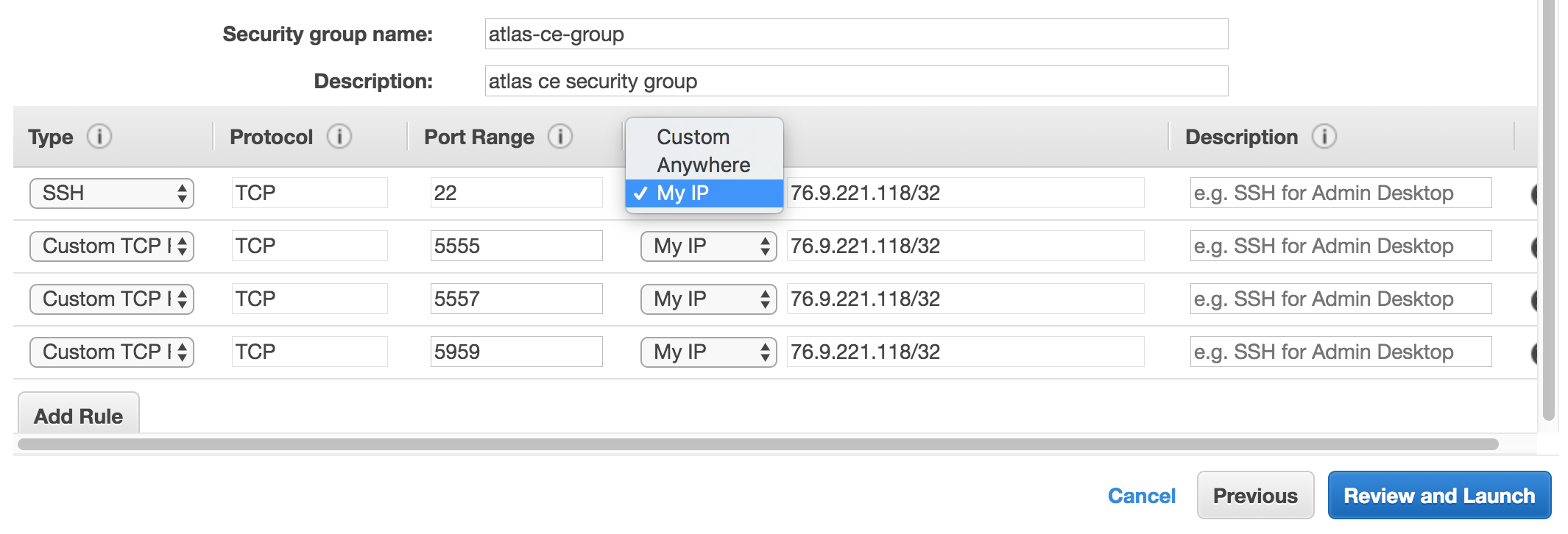Click the port range field containing 5557
The height and width of the screenshot is (534, 1568).
[x=516, y=299]
